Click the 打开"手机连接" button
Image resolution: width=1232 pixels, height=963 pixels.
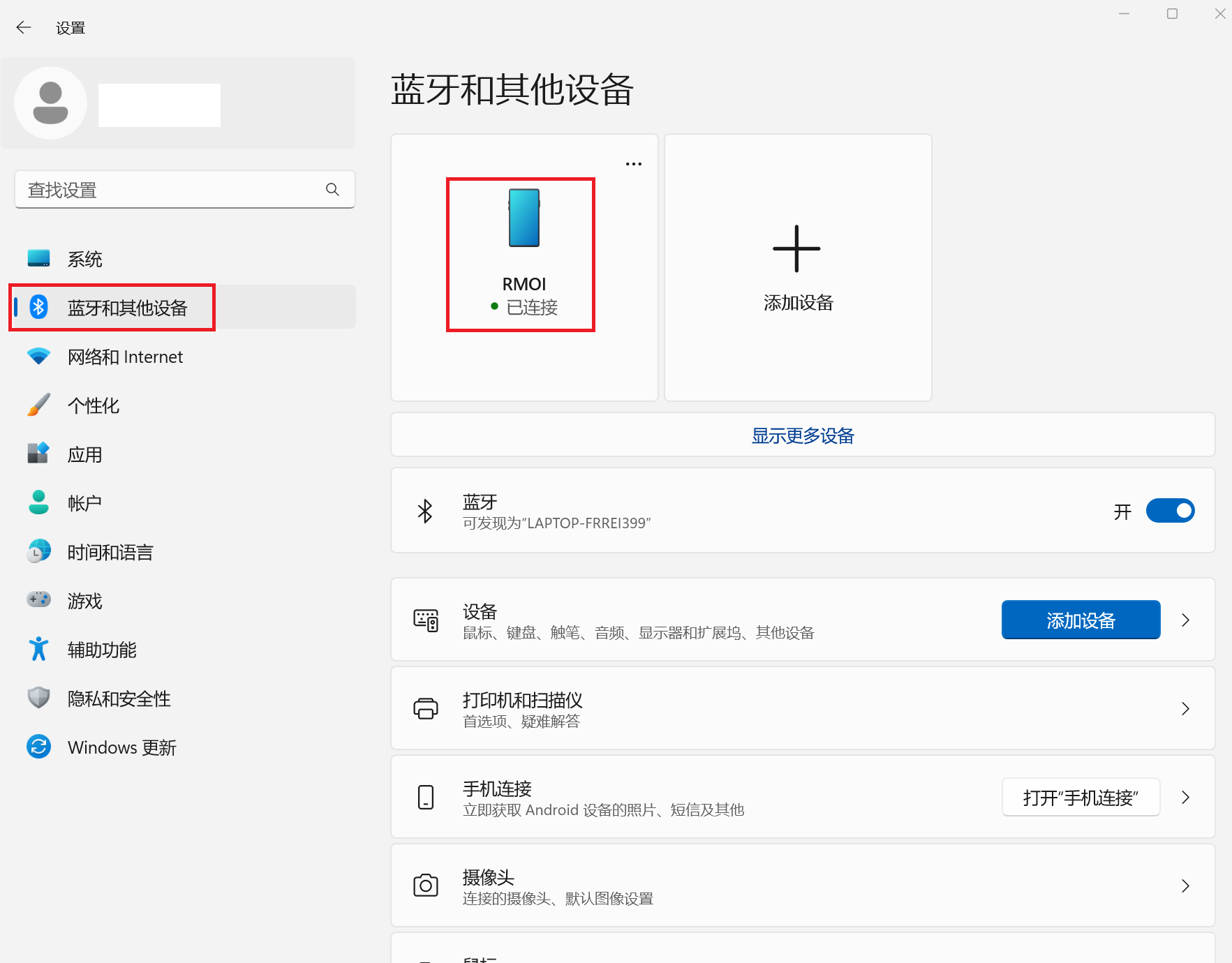pos(1081,798)
